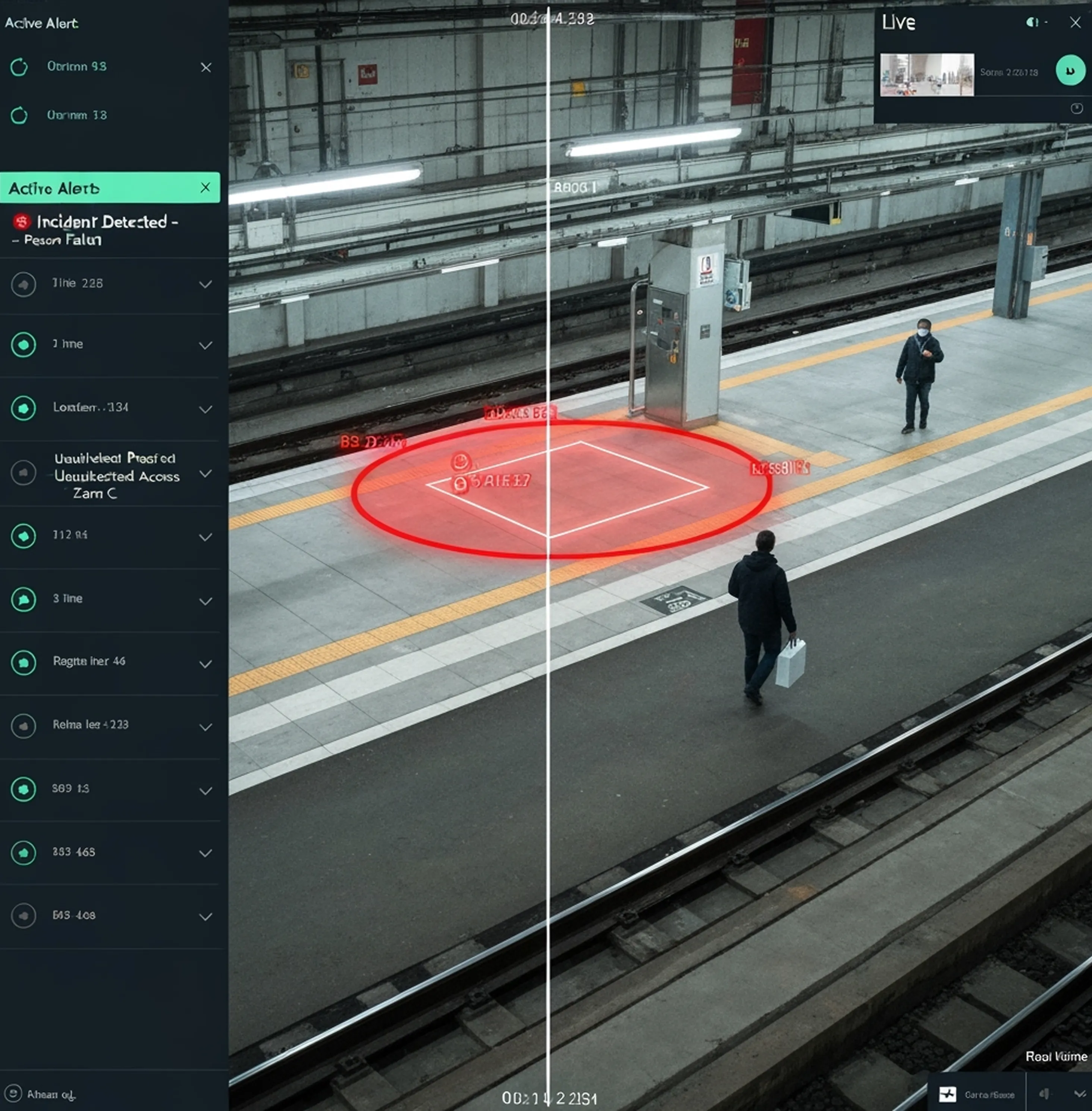Click the refresh icon beside Uorimm 38
This screenshot has width=1092, height=1111.
(19, 115)
